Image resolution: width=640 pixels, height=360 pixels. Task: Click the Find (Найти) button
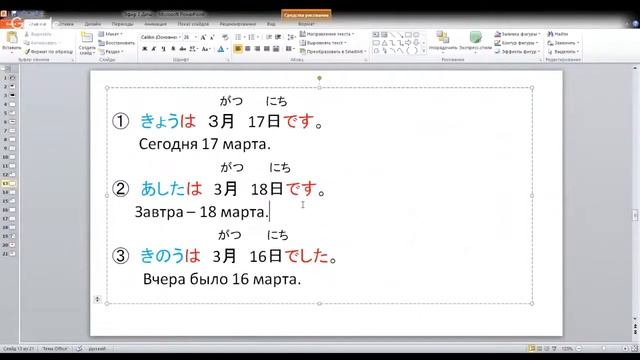558,34
